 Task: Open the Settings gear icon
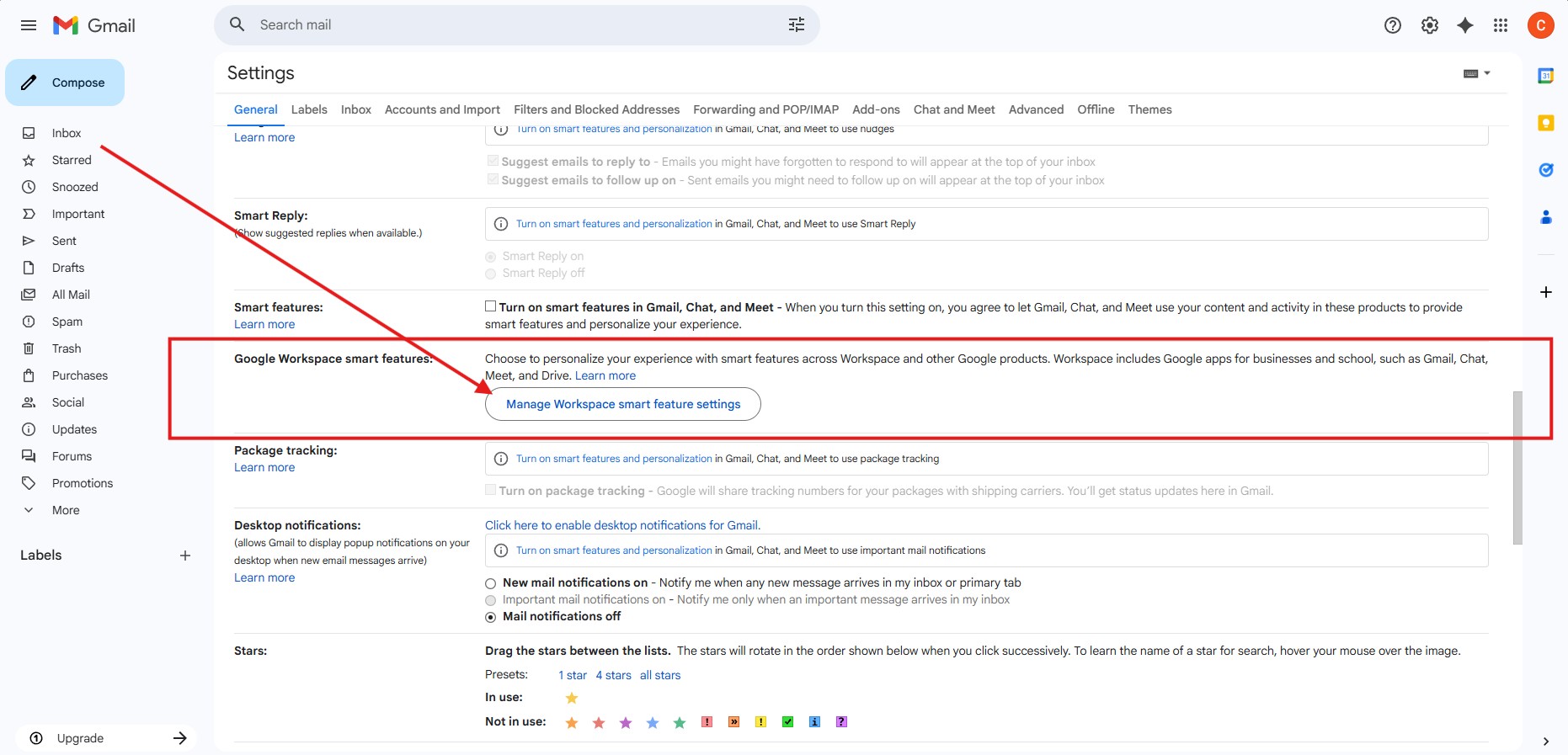[x=1429, y=25]
